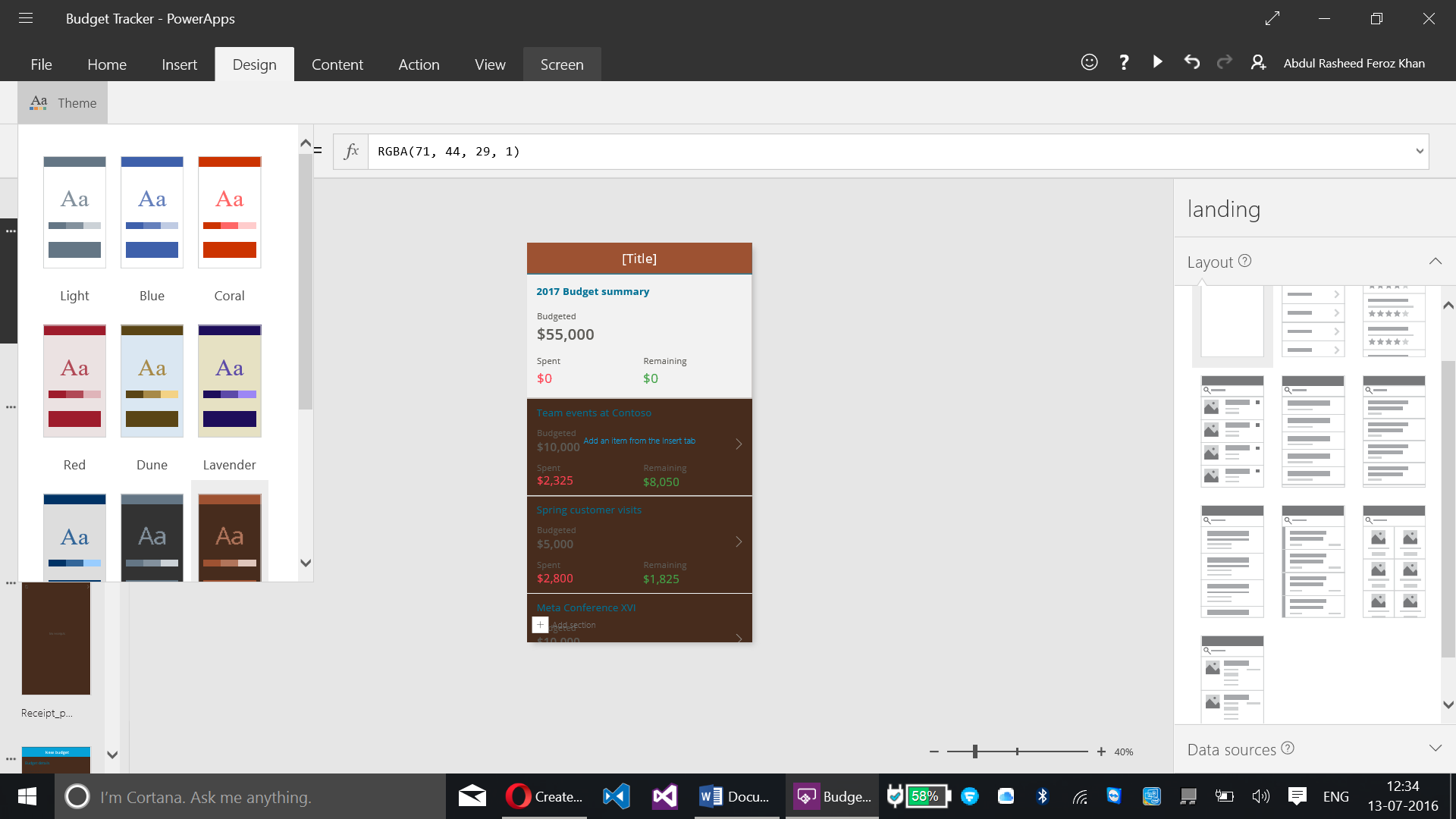The width and height of the screenshot is (1456, 819).
Task: Select the Coral theme
Action: coord(229,212)
